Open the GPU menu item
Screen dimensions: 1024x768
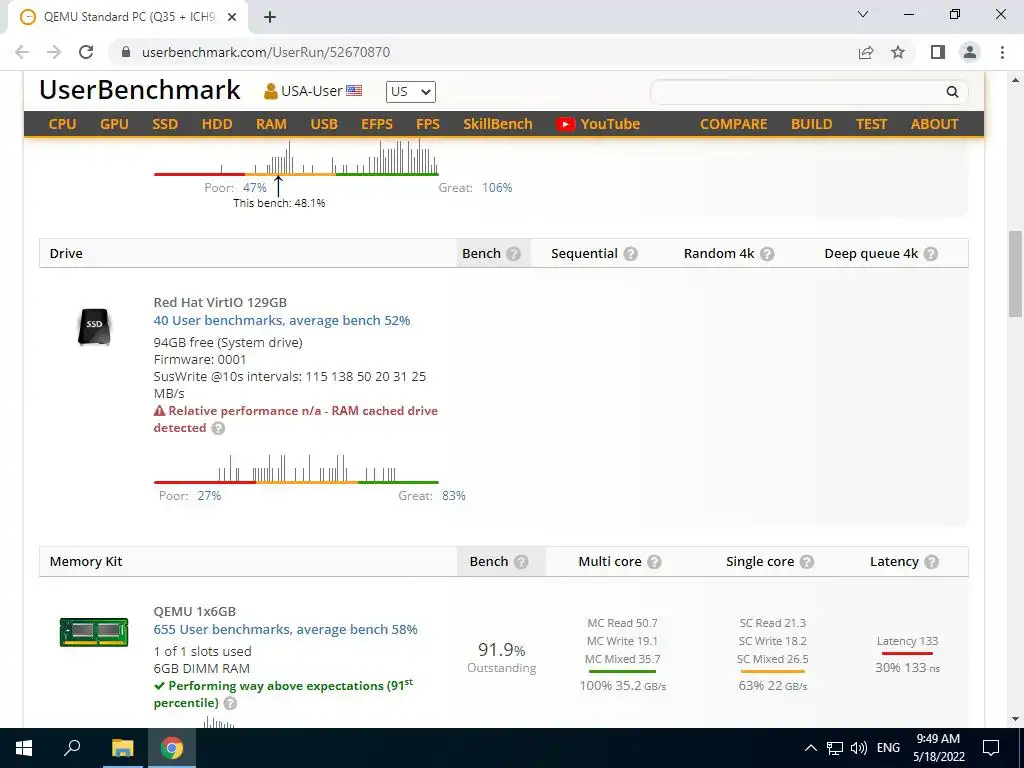(114, 124)
